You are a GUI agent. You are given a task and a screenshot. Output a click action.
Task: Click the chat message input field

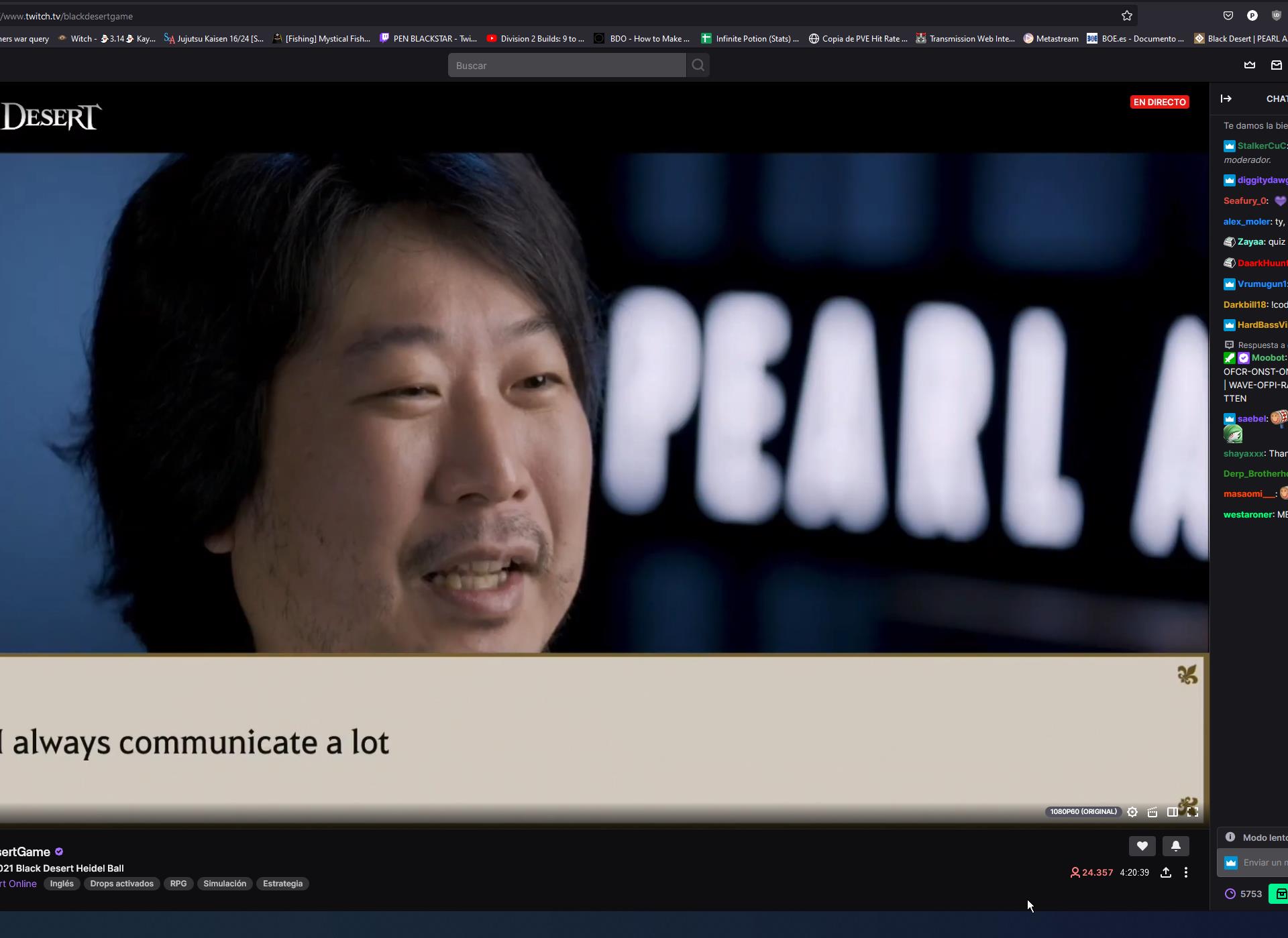point(1252,863)
